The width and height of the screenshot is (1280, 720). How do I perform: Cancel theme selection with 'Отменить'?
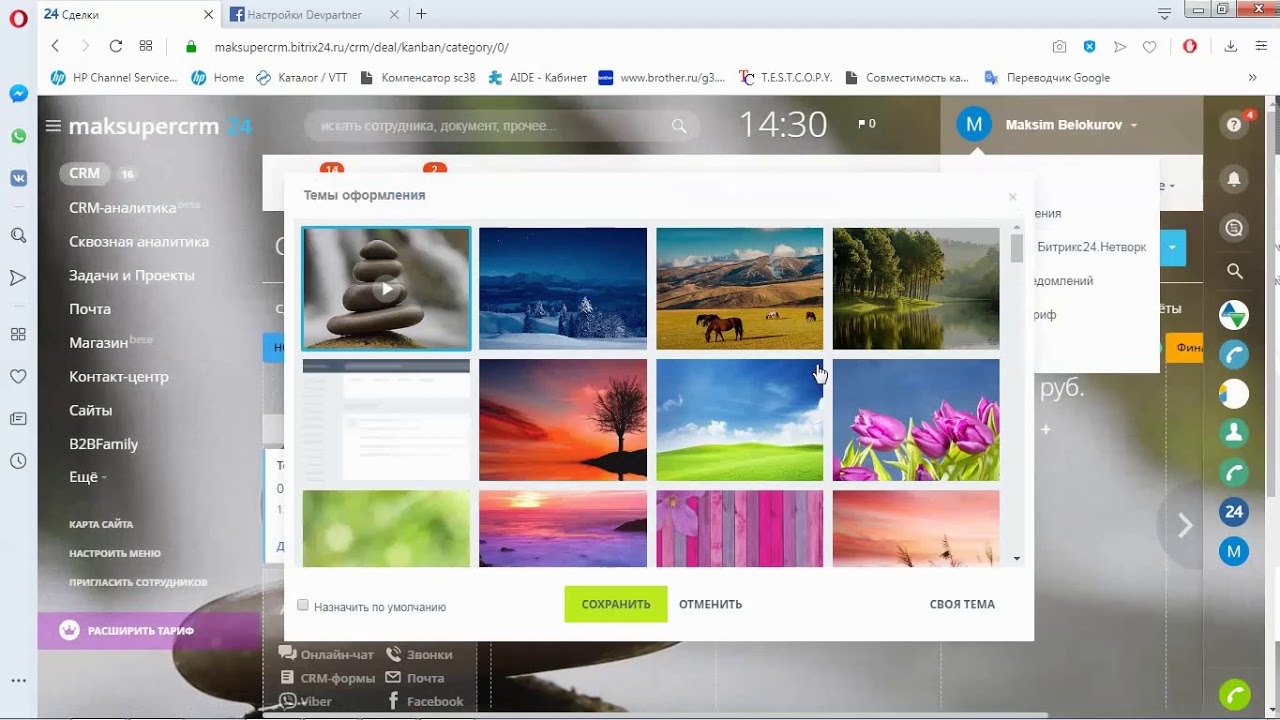(710, 604)
